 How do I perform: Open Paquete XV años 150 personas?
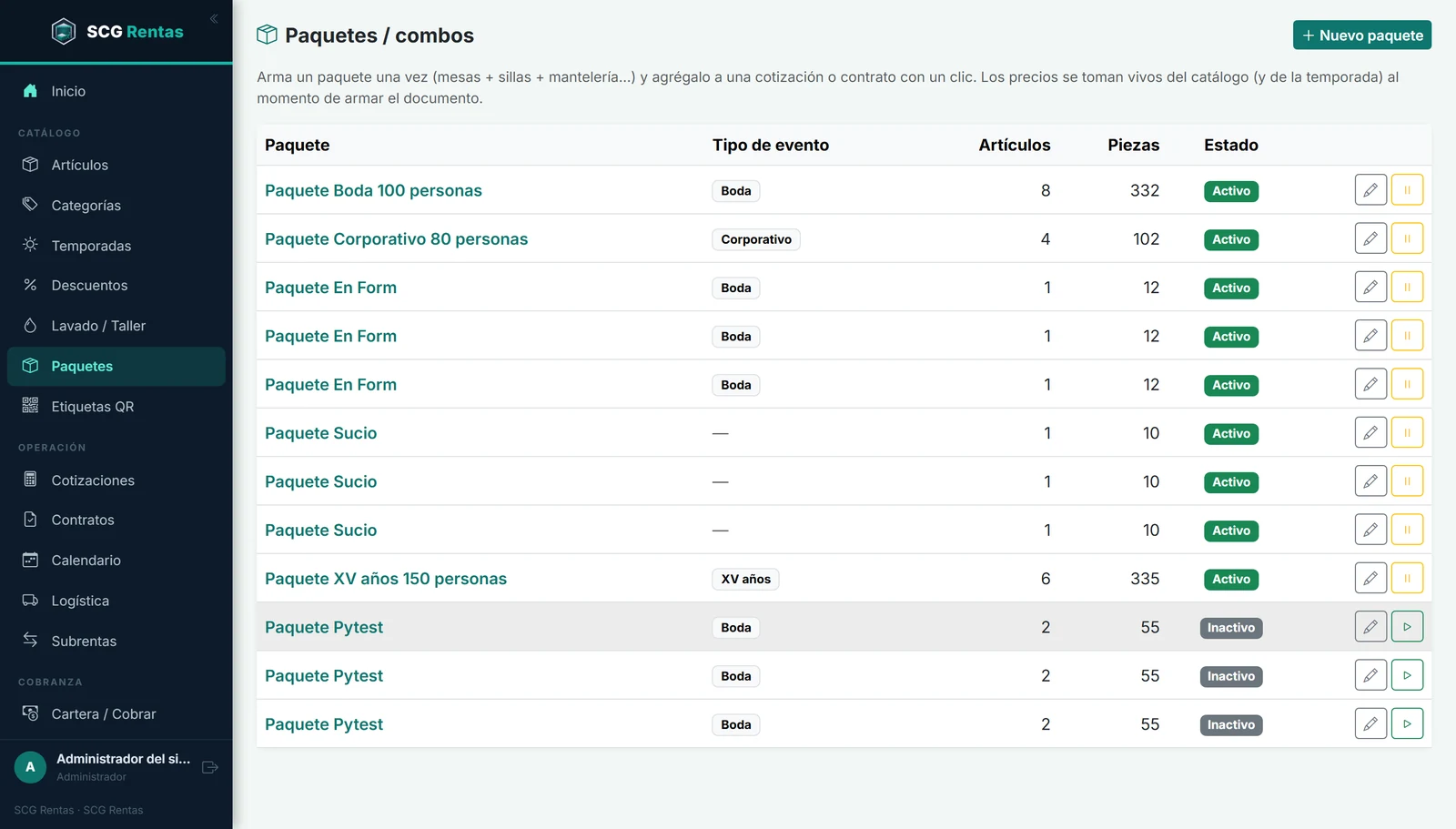(386, 579)
